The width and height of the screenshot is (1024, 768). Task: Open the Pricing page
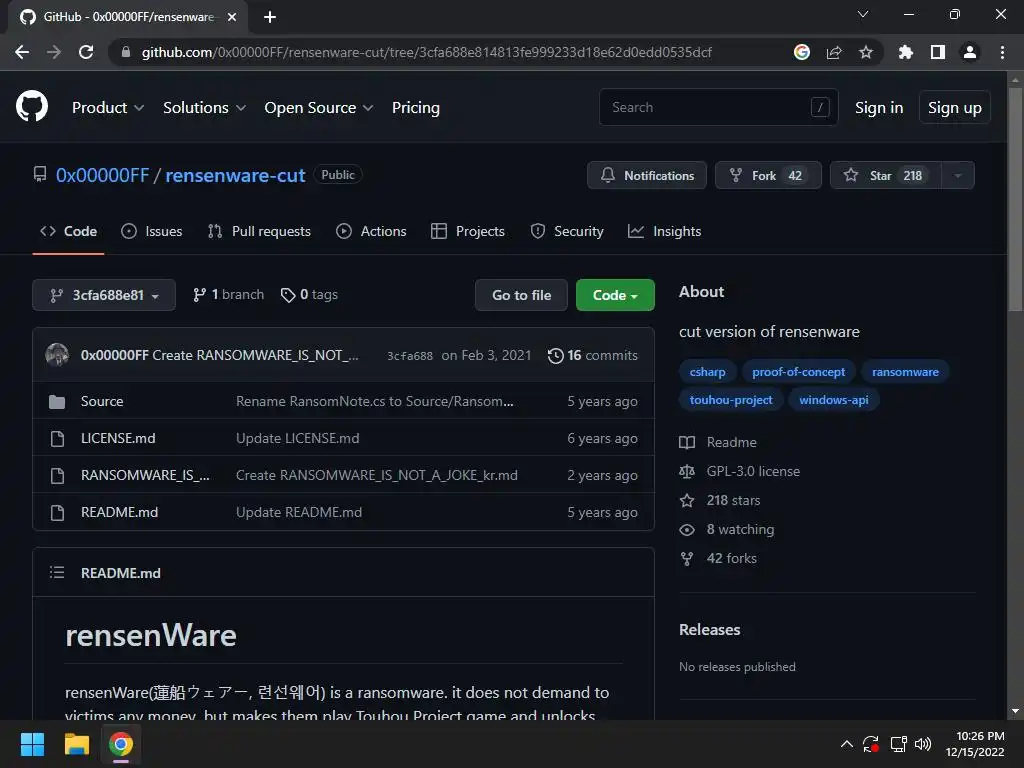point(415,107)
